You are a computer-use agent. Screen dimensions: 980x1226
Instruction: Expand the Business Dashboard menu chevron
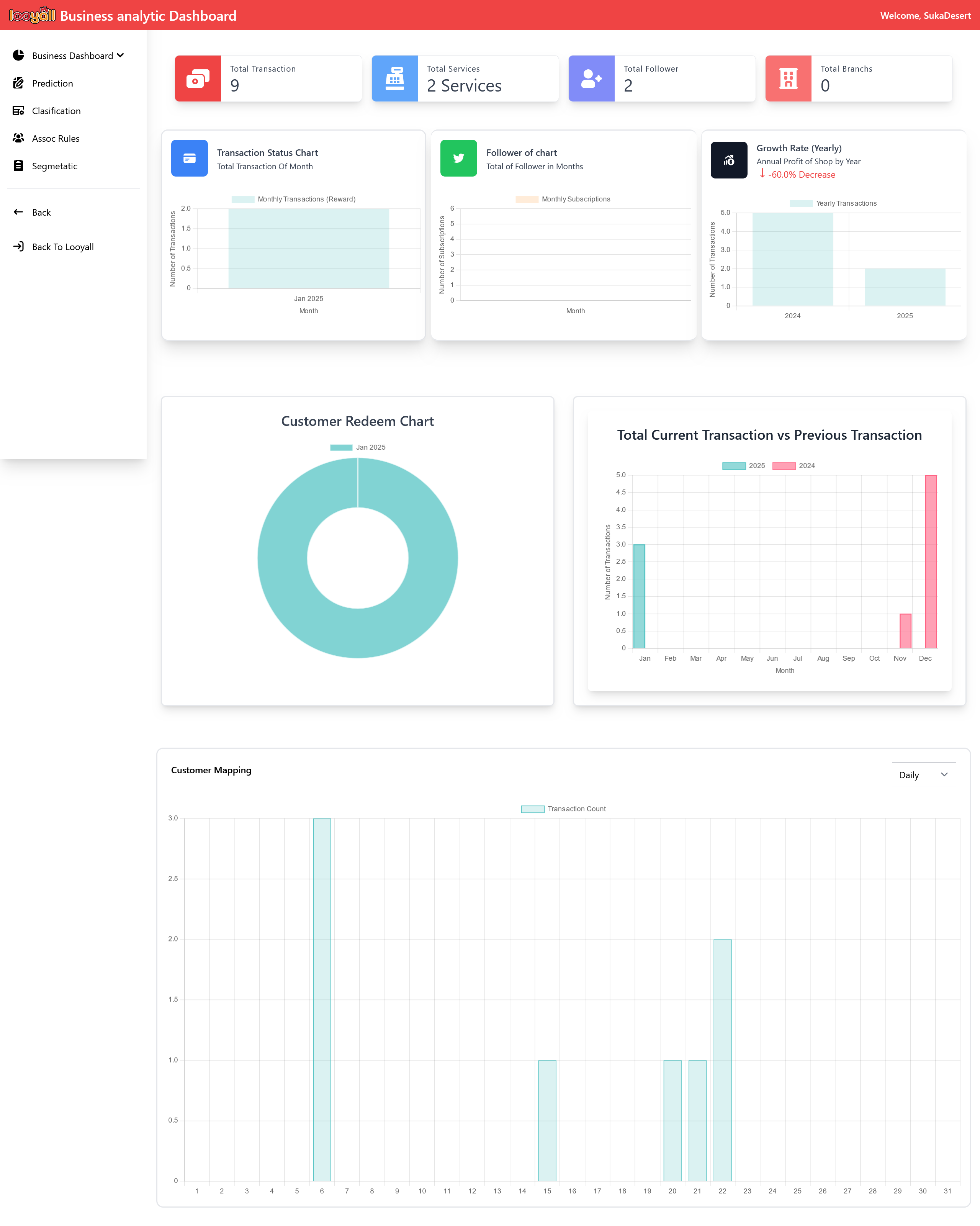[x=121, y=55]
